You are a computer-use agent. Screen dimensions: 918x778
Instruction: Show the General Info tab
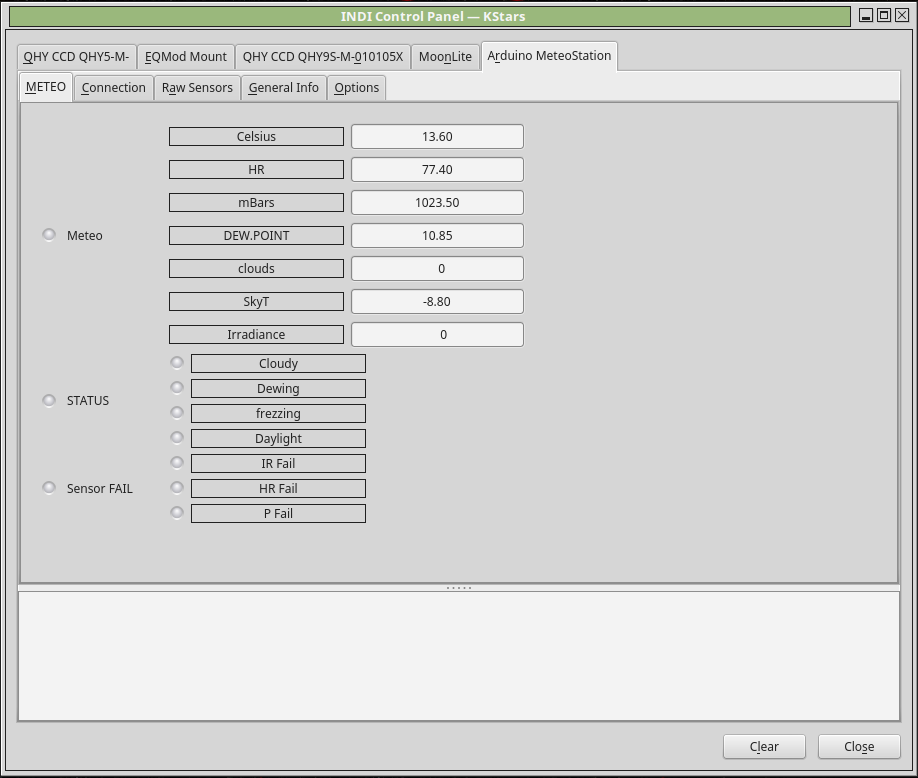tap(283, 88)
